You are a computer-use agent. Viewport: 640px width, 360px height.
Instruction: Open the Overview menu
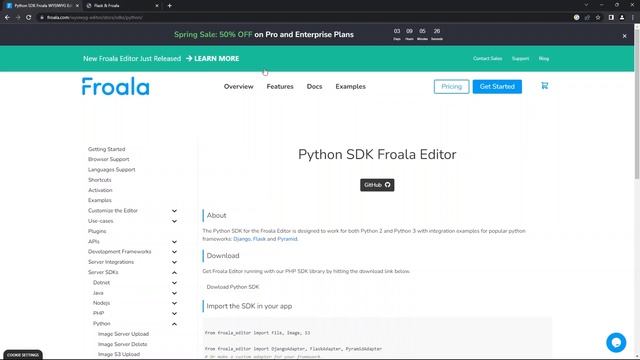point(238,87)
